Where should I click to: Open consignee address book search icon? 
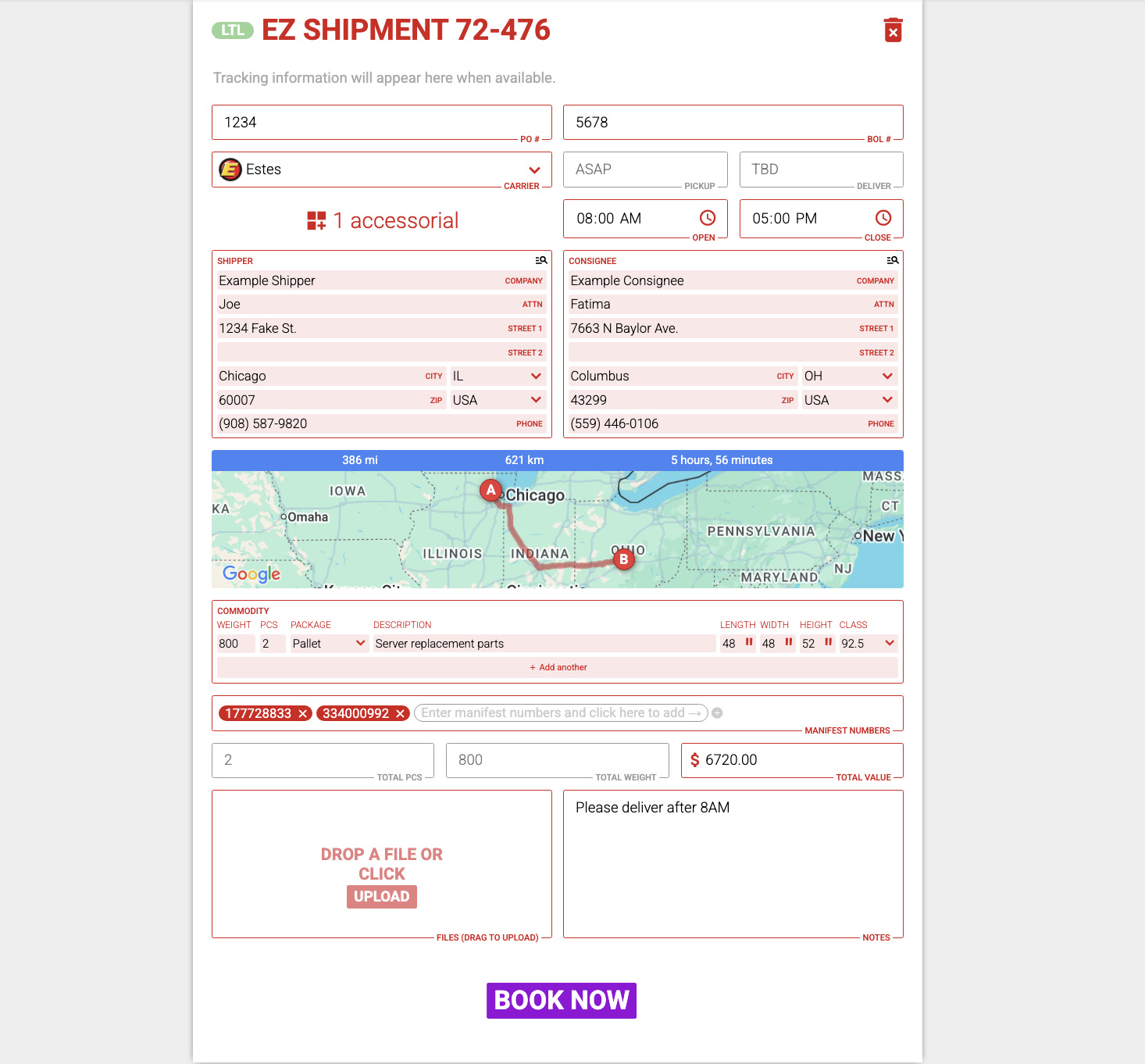pos(892,260)
